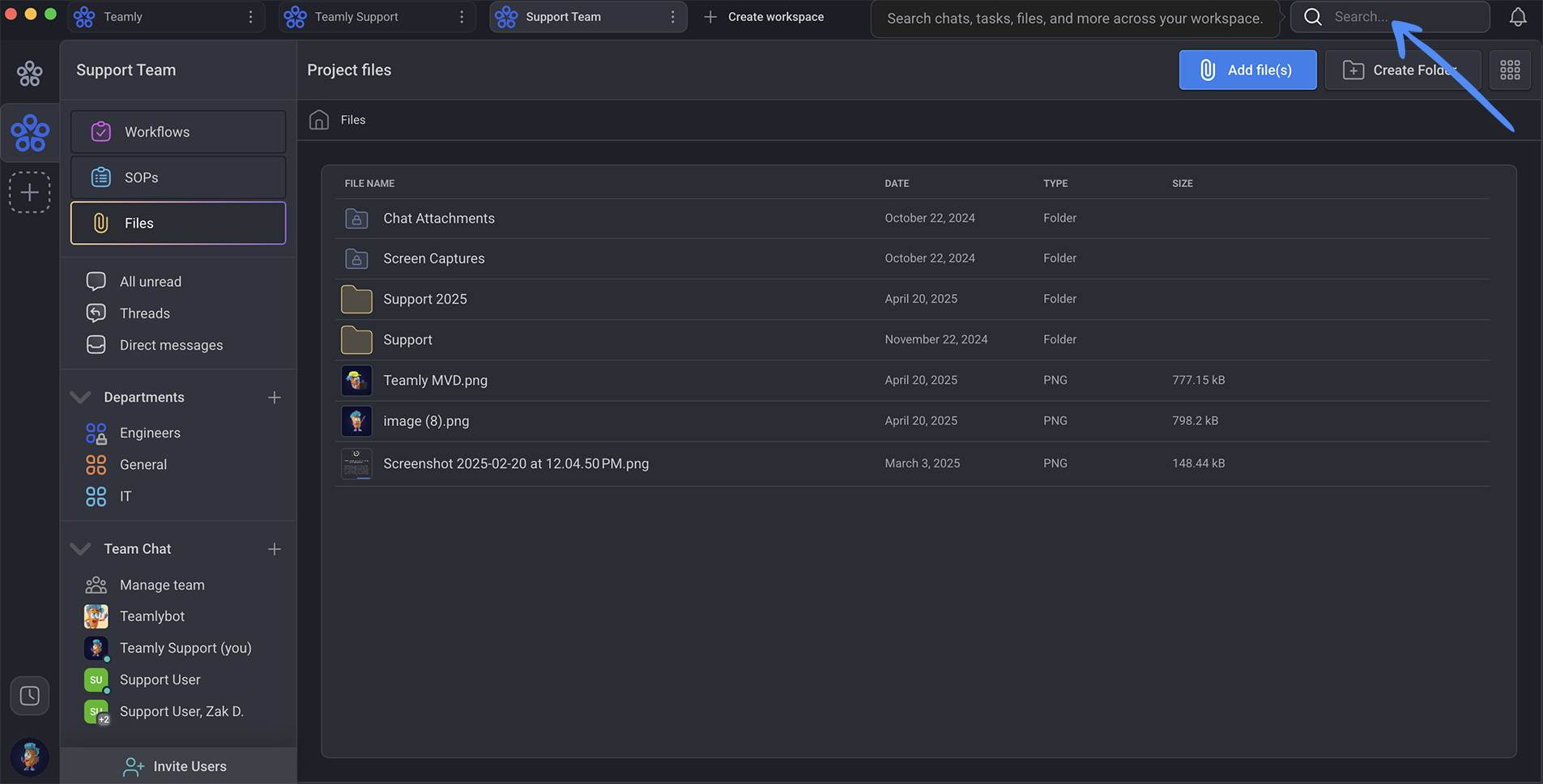Open SOPs in the sidebar

(178, 177)
